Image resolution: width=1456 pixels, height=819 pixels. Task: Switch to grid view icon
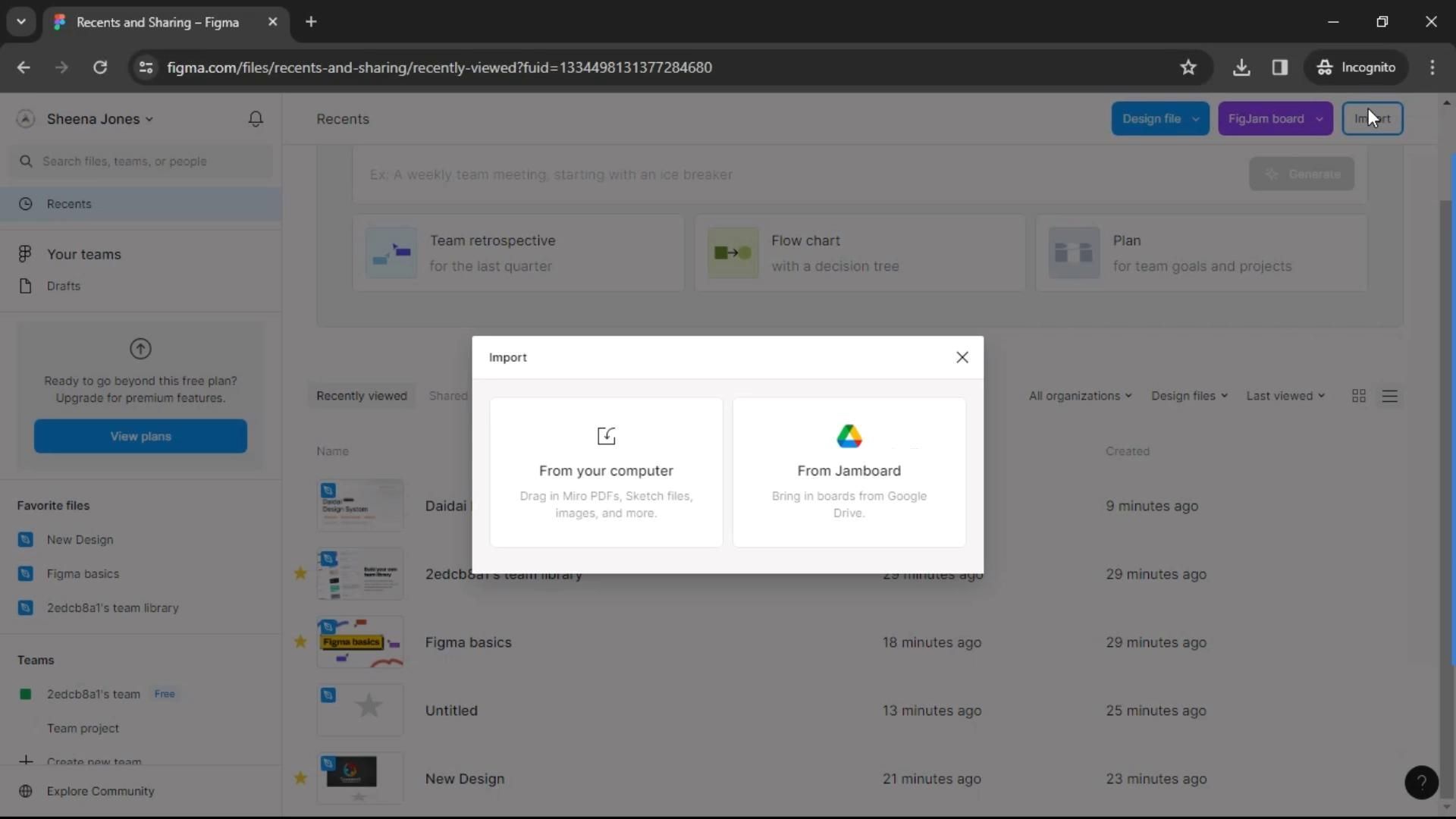click(x=1358, y=396)
